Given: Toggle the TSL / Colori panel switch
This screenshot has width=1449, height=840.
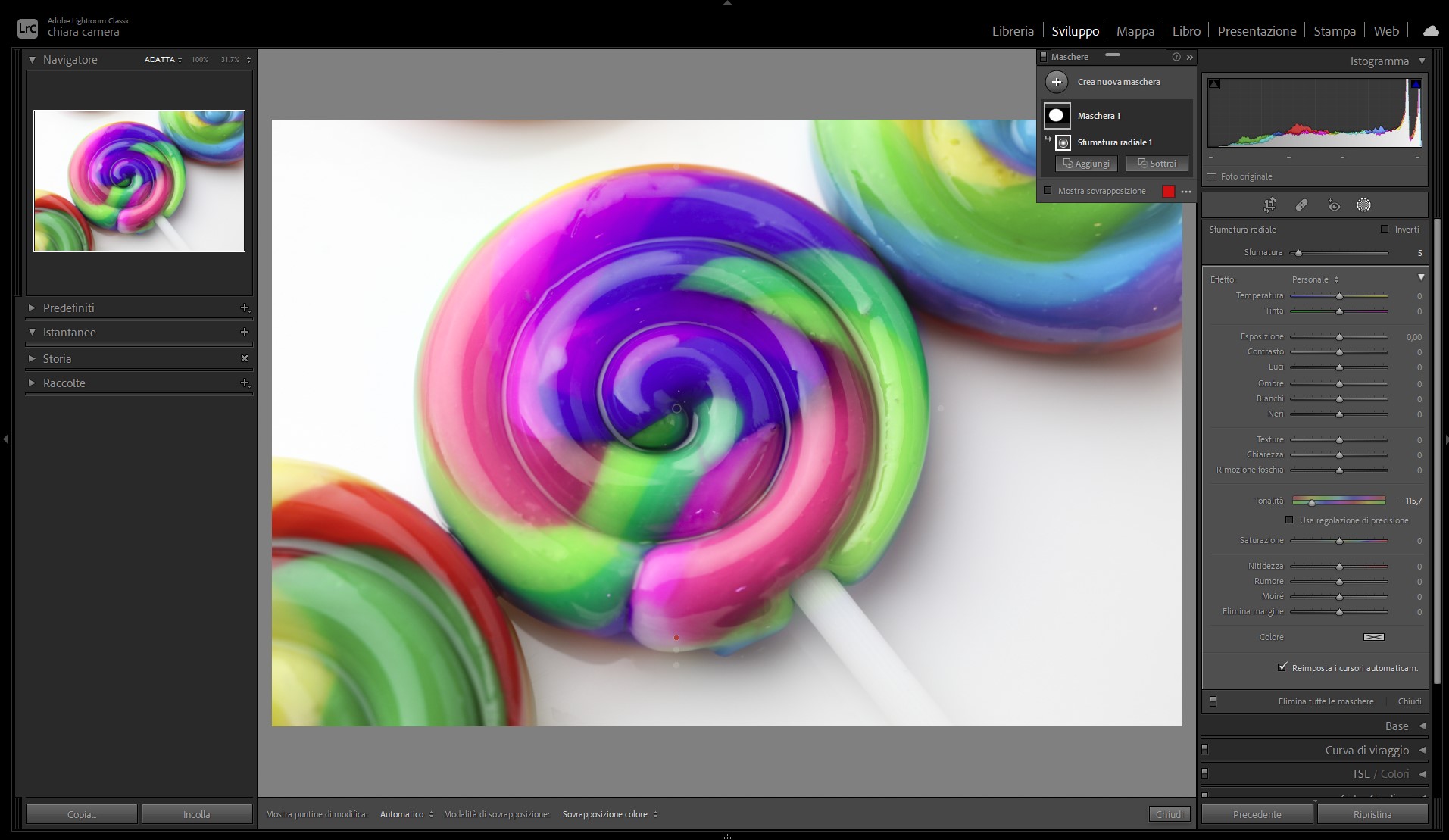Looking at the screenshot, I should pos(1205,773).
